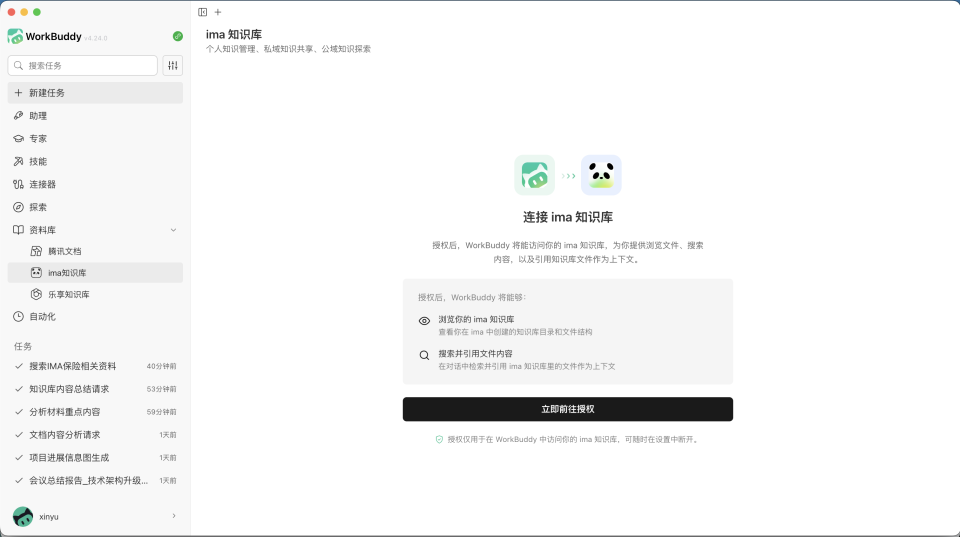Image resolution: width=960 pixels, height=537 pixels.
Task: Click the shield icon below authorize button
Action: (439, 440)
